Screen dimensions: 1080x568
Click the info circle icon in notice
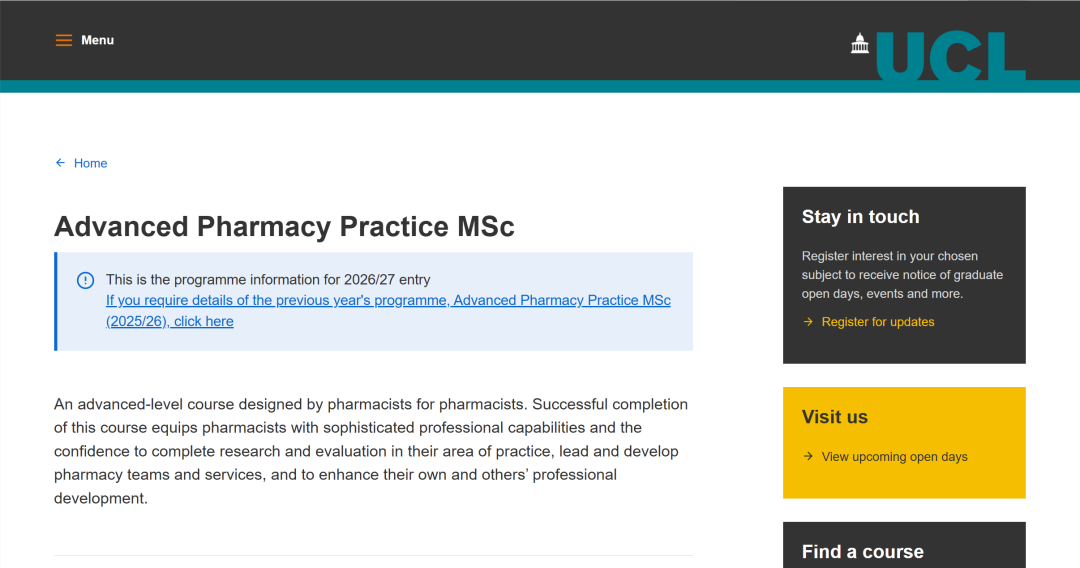click(x=85, y=280)
